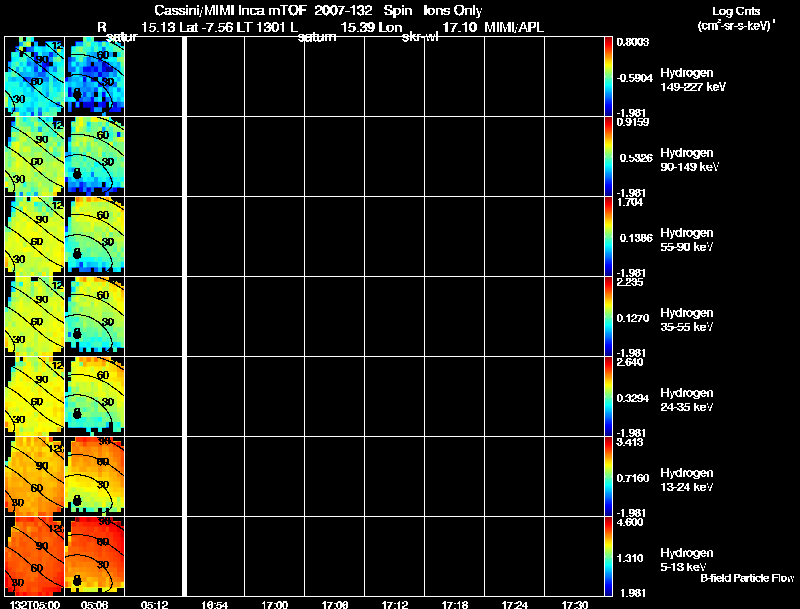Screen dimensions: 800x609
Task: Click the thick white vertical time-gap divider
Action: point(185,316)
